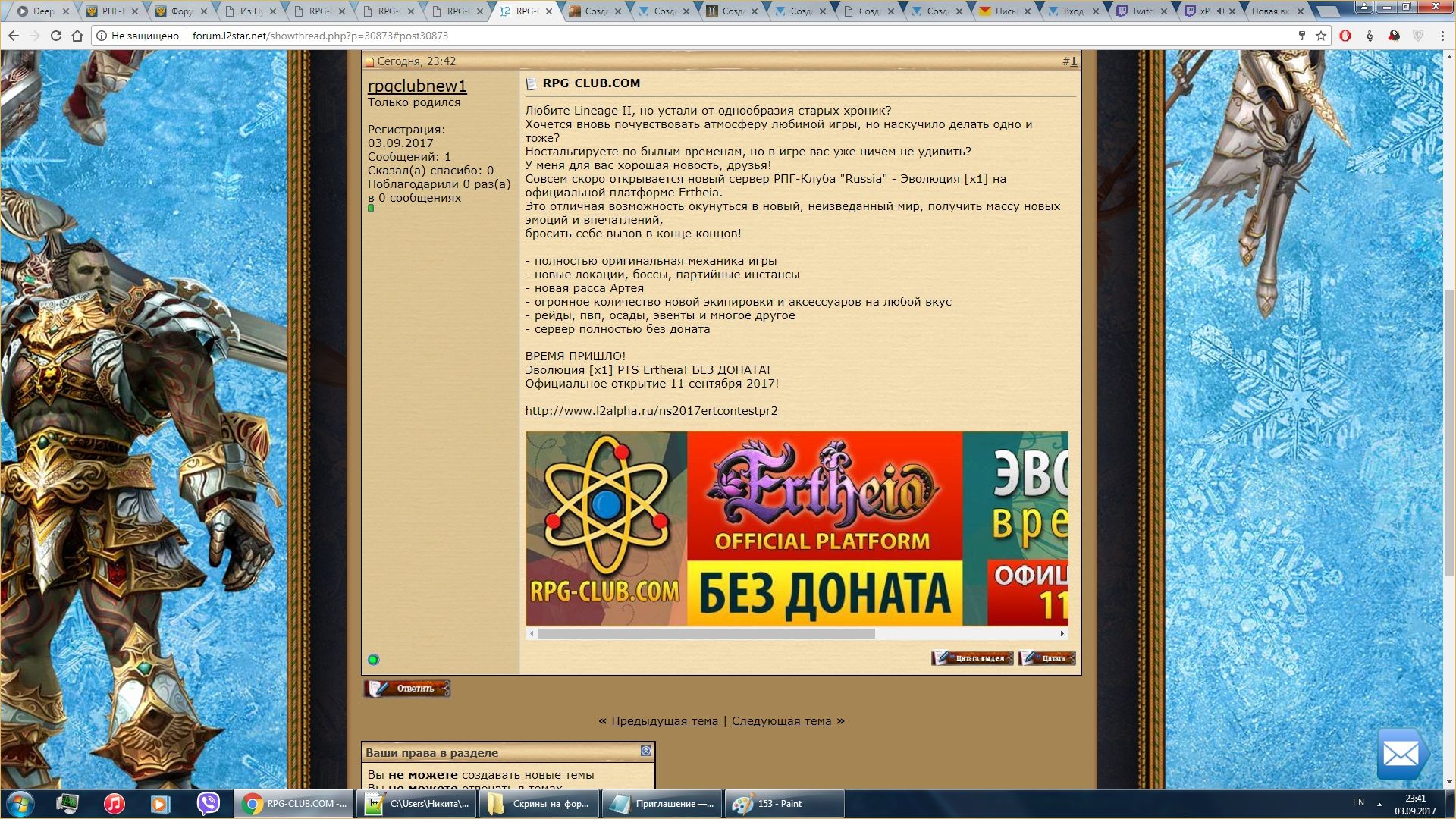This screenshot has width=1456, height=819.
Task: Close the active 'RPG-' forum tab
Action: 548,11
